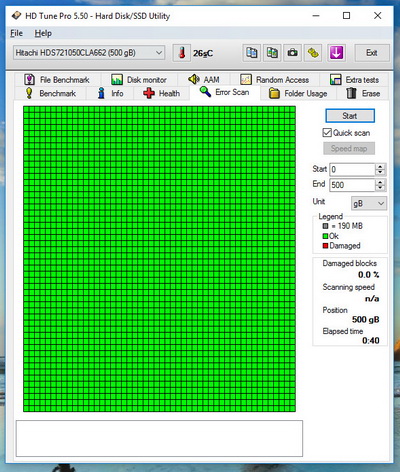Screen dimensions: 400x472
Task: Open the Unit gB dropdown
Action: point(369,203)
